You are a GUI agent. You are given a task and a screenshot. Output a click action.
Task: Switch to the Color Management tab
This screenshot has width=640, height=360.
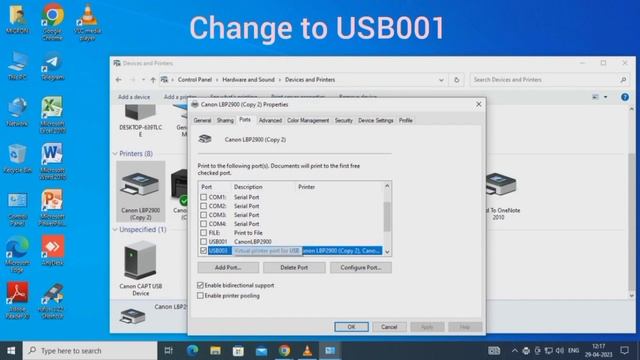click(x=308, y=120)
